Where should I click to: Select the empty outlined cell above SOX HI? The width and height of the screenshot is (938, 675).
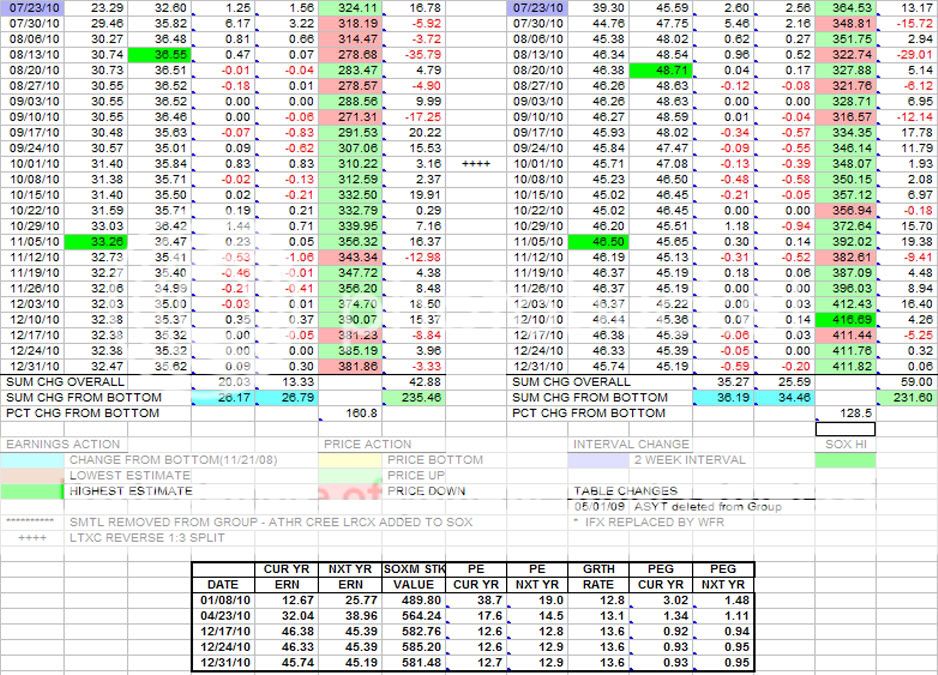pyautogui.click(x=845, y=429)
